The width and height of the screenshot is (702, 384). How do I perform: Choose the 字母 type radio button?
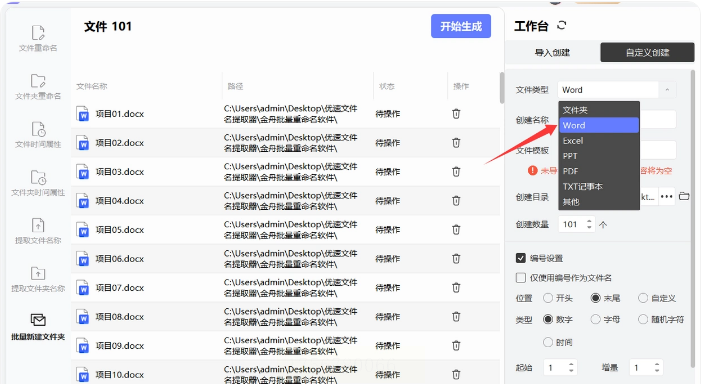point(595,319)
